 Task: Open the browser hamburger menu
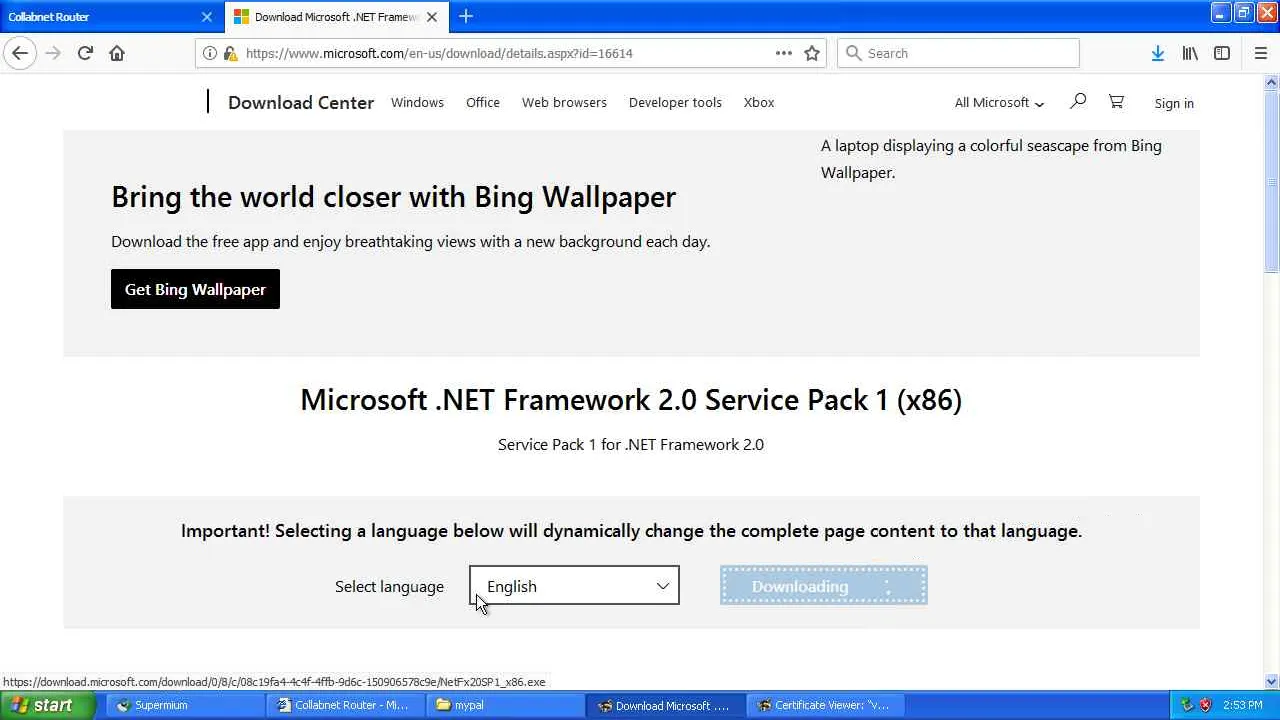click(1260, 53)
